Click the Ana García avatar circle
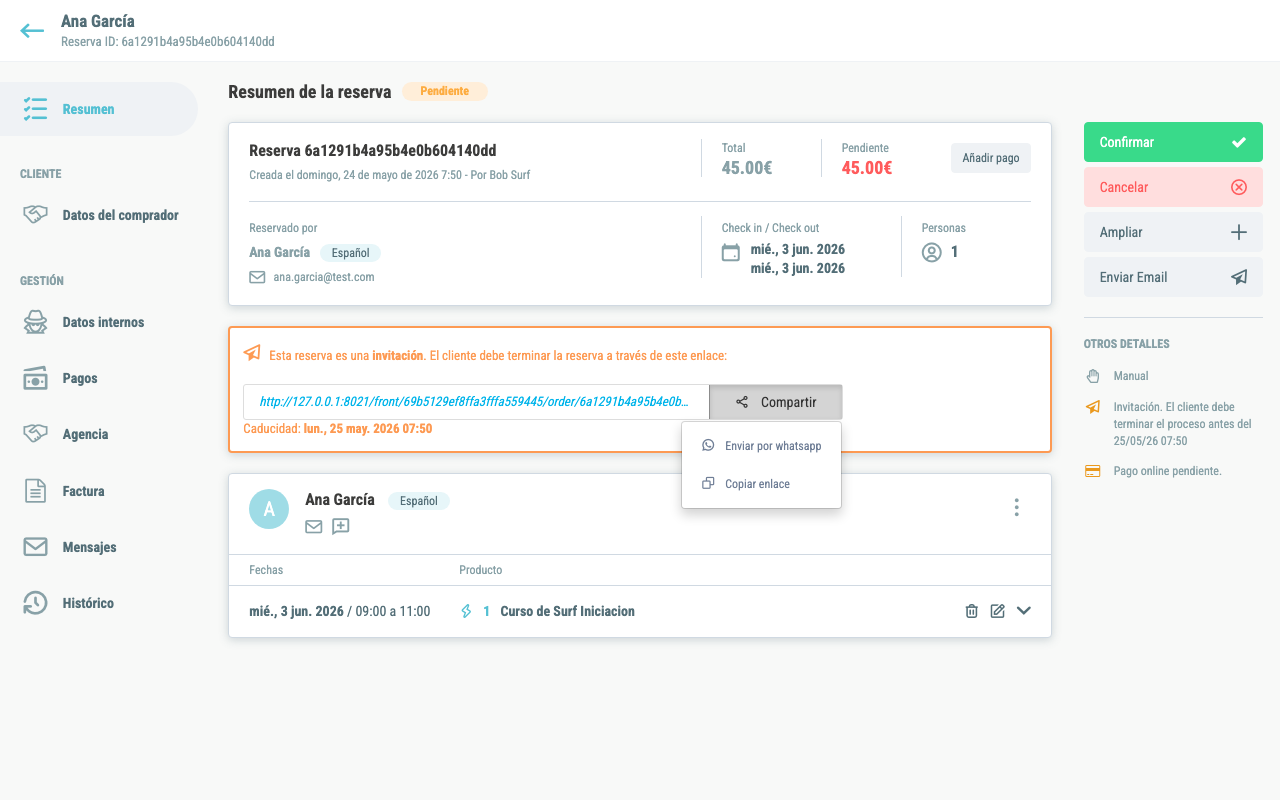The height and width of the screenshot is (800, 1280). coord(269,509)
